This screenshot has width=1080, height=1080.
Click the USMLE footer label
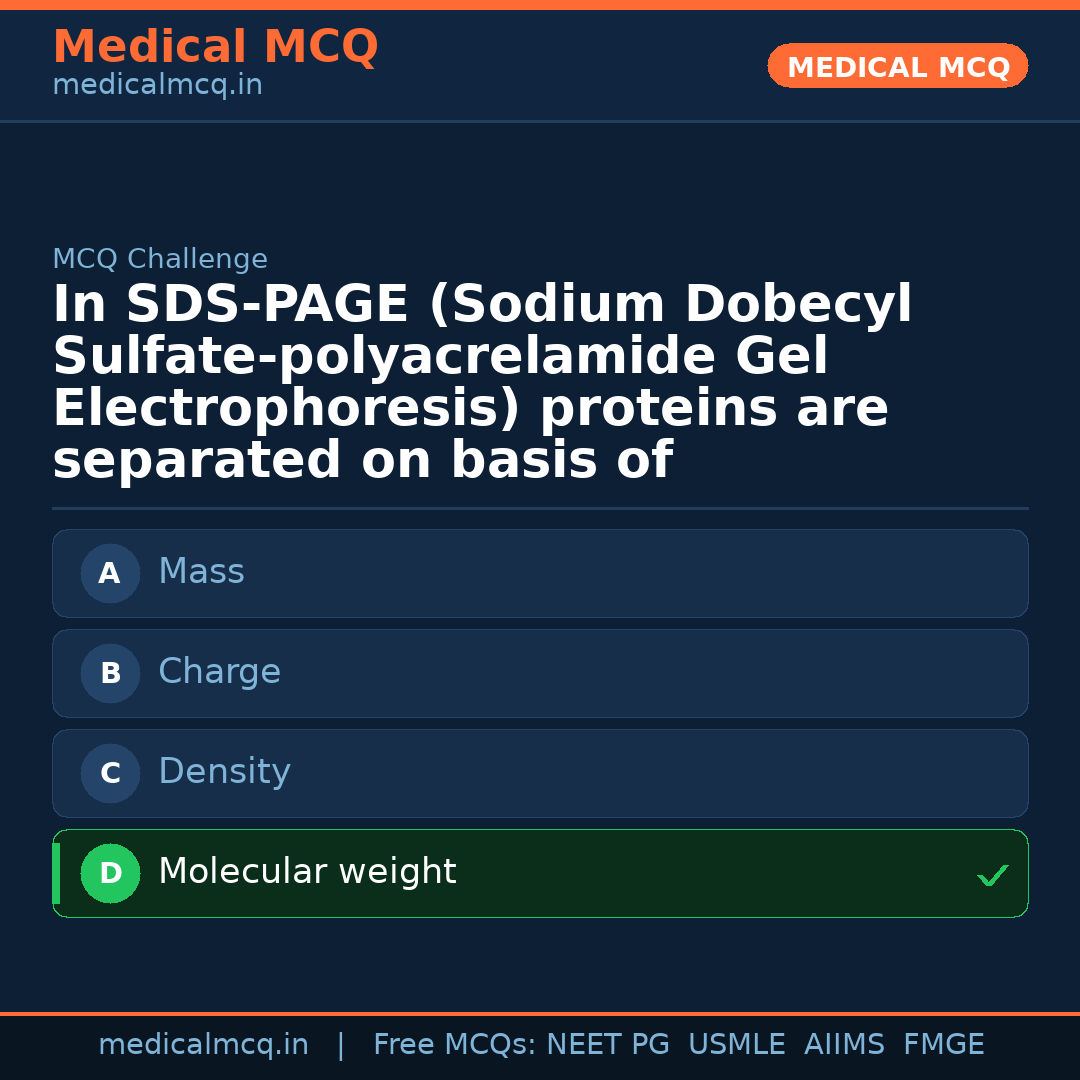[x=736, y=1045]
